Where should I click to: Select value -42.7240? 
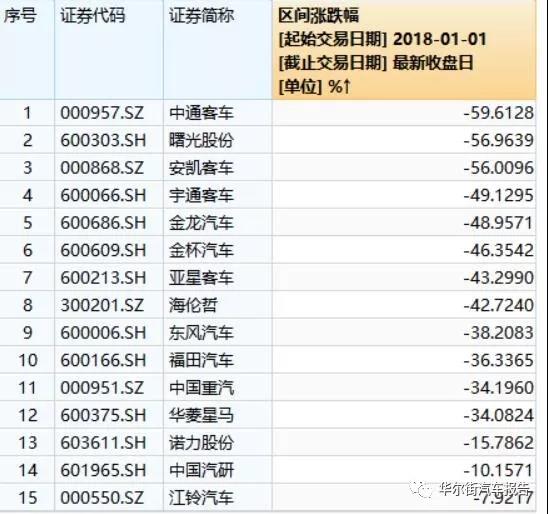(x=499, y=305)
